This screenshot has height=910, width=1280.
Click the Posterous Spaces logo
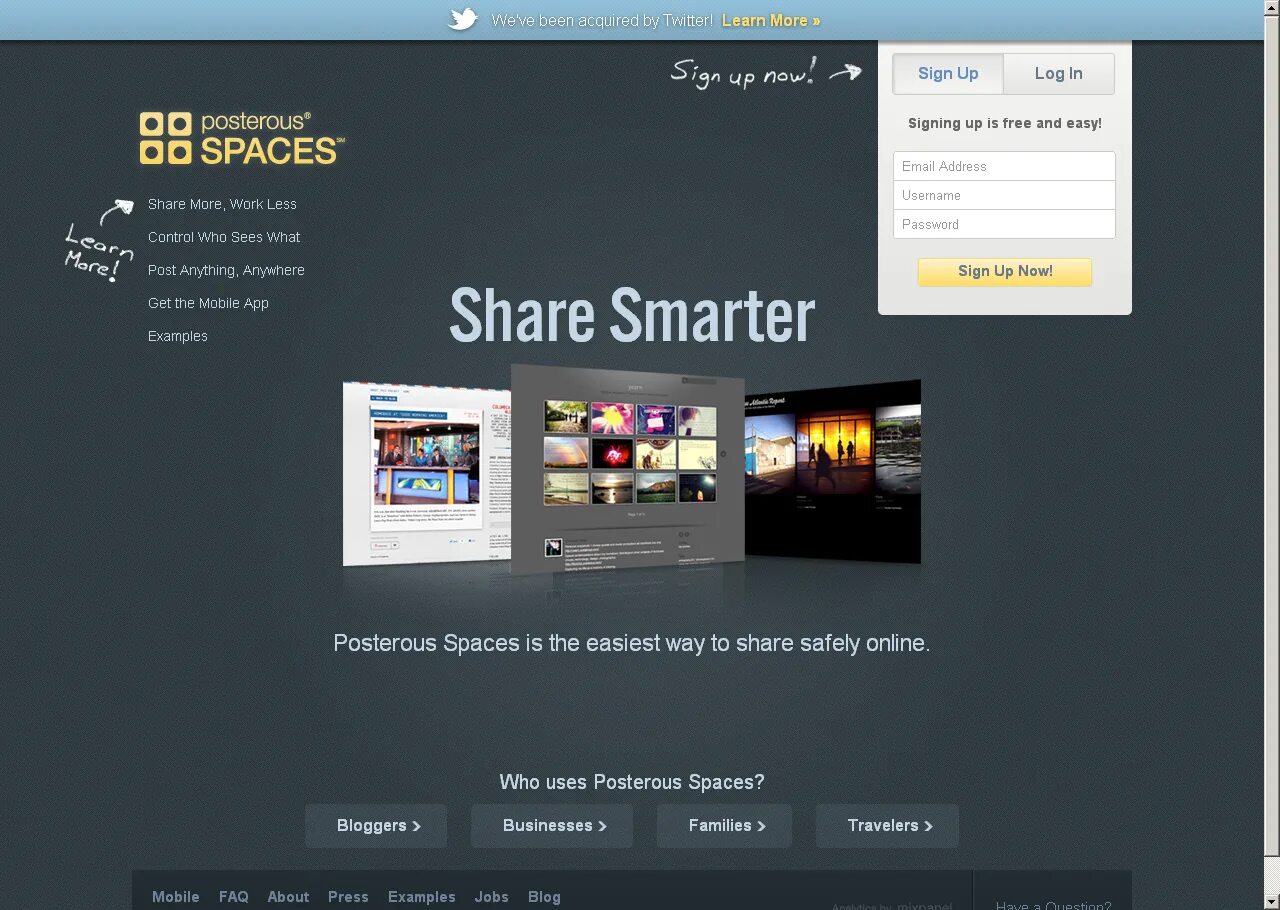point(242,138)
